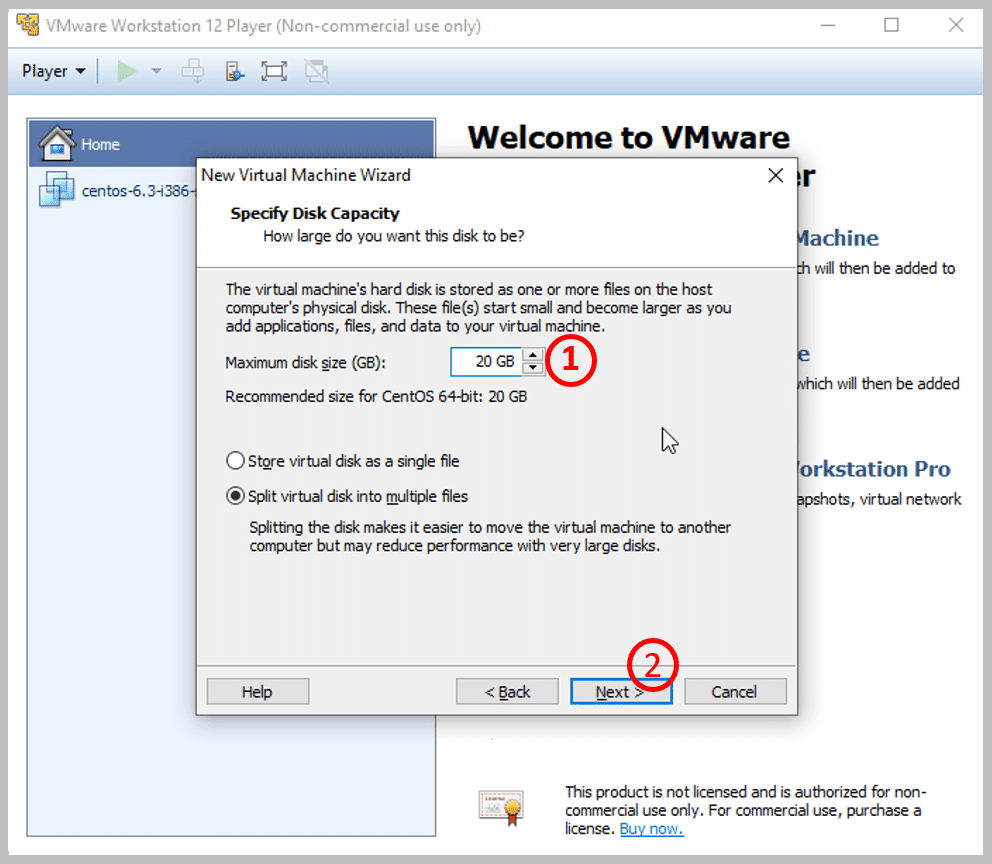
Task: Increase disk size with up spinner arrow
Action: click(x=534, y=355)
